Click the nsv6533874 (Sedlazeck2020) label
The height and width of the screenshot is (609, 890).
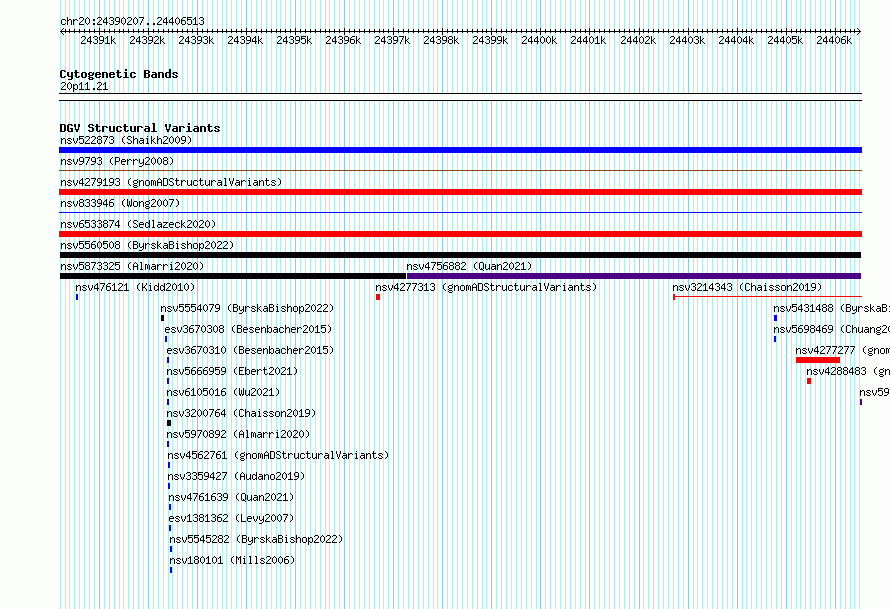pos(138,224)
